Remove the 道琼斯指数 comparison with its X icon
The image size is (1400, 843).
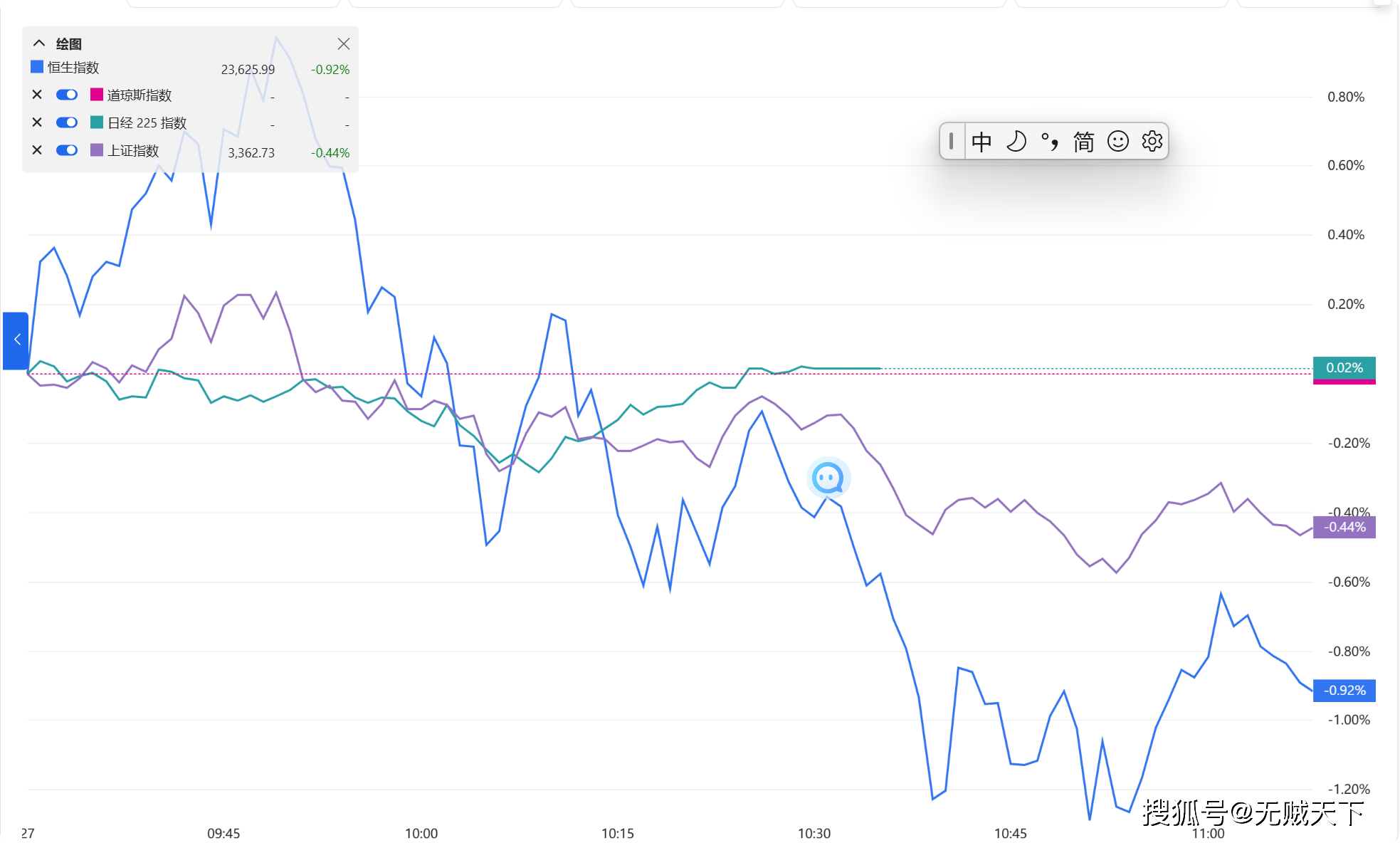tap(37, 95)
